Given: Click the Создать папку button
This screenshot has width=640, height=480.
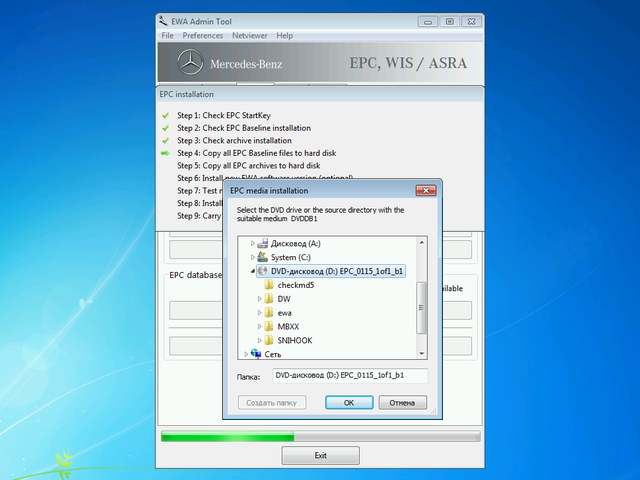Looking at the screenshot, I should tap(272, 402).
